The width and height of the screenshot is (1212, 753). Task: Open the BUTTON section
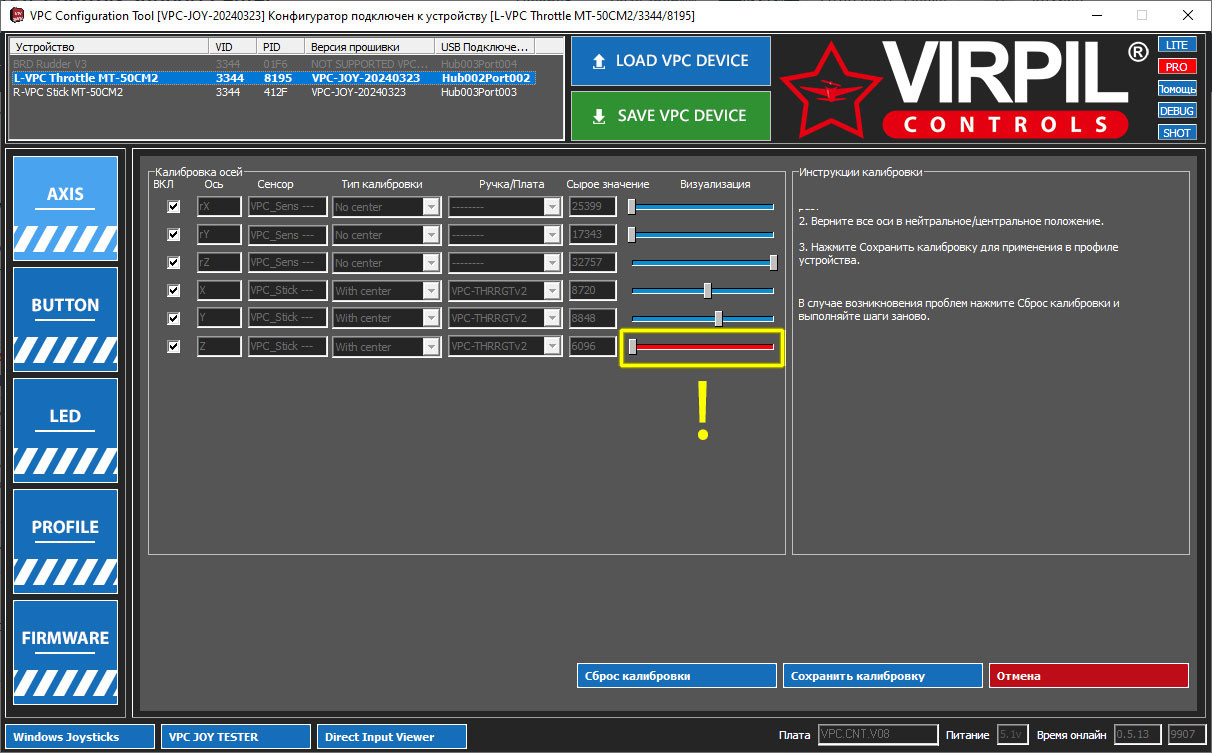point(65,319)
